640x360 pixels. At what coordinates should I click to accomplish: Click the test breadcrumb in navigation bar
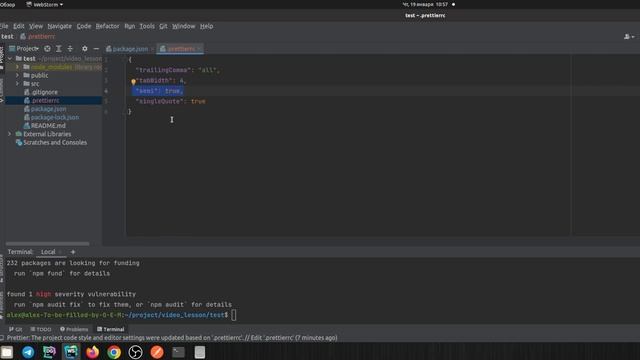(x=7, y=36)
